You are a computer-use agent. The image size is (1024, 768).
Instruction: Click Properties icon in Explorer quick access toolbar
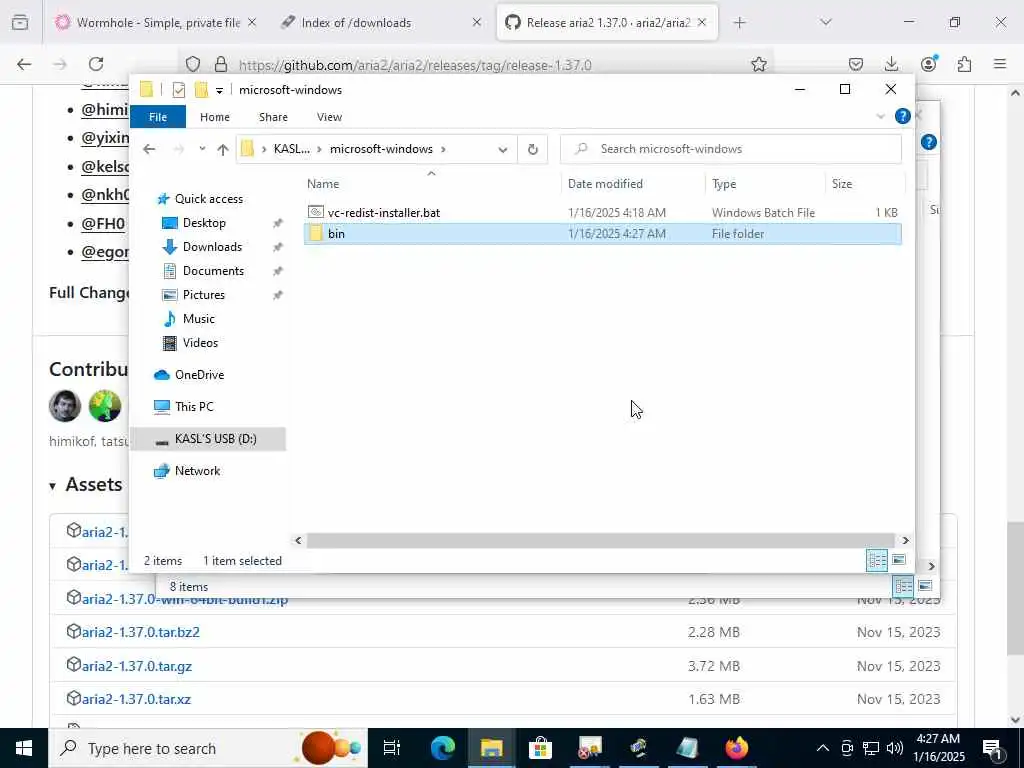tap(178, 90)
